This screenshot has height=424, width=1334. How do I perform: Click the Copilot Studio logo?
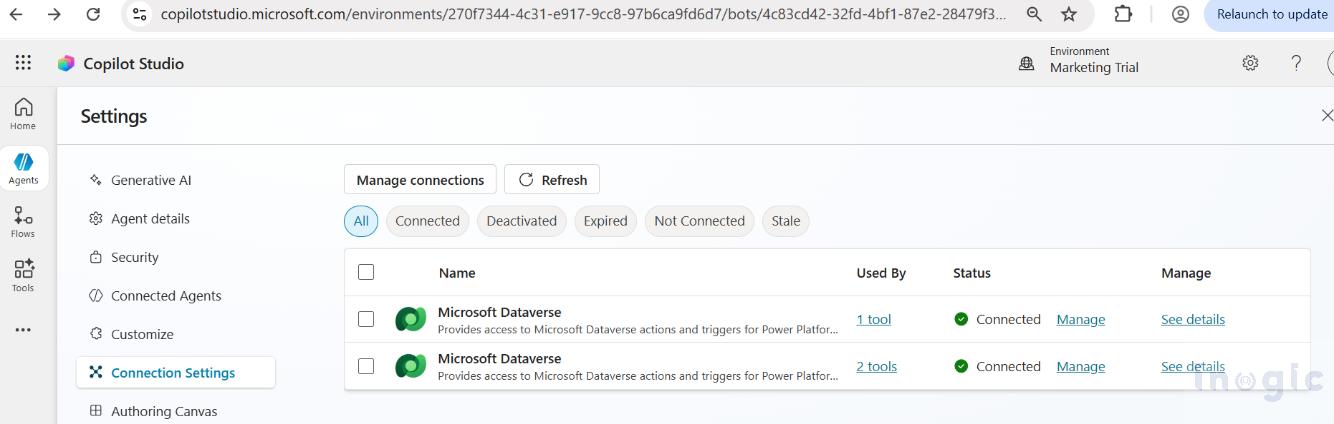(x=66, y=63)
